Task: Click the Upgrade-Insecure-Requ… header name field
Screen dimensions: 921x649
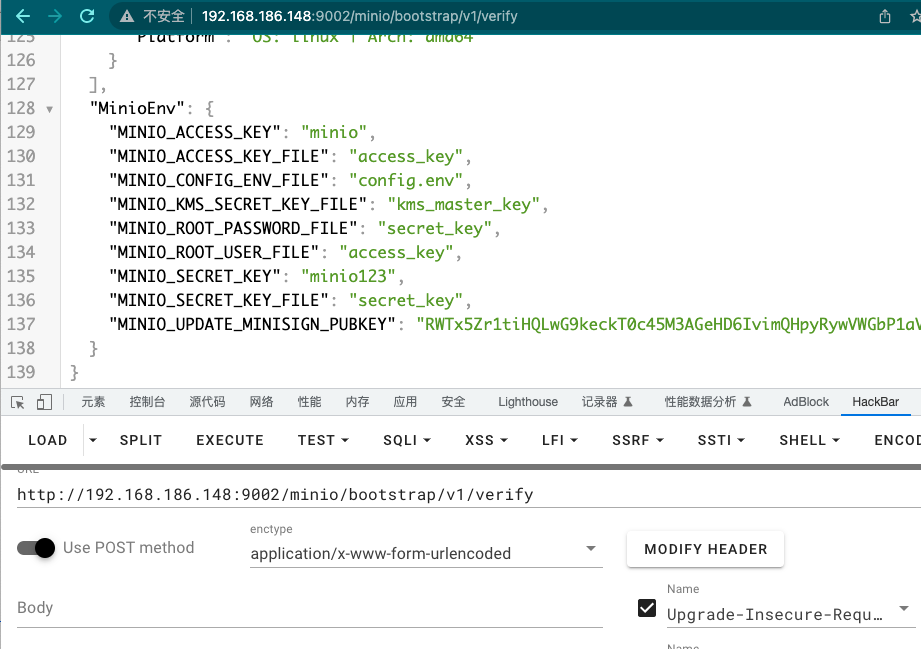Action: pyautogui.click(x=775, y=614)
